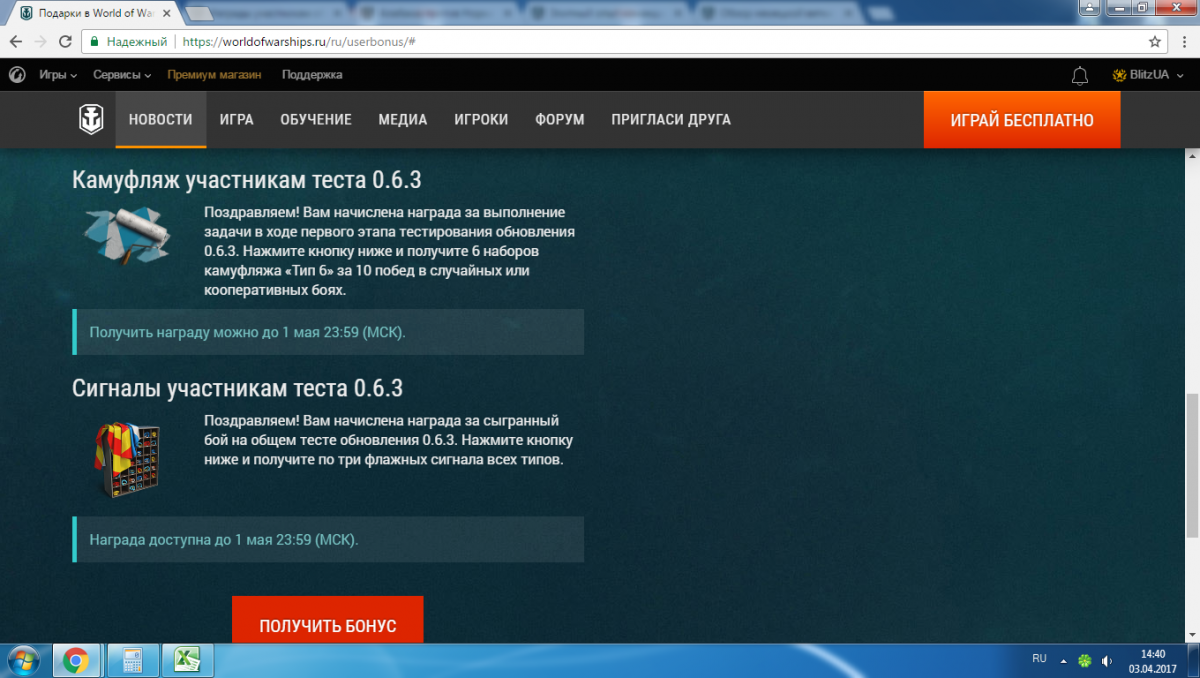1200x678 pixels.
Task: Open the Премиум магазин link
Action: [214, 75]
